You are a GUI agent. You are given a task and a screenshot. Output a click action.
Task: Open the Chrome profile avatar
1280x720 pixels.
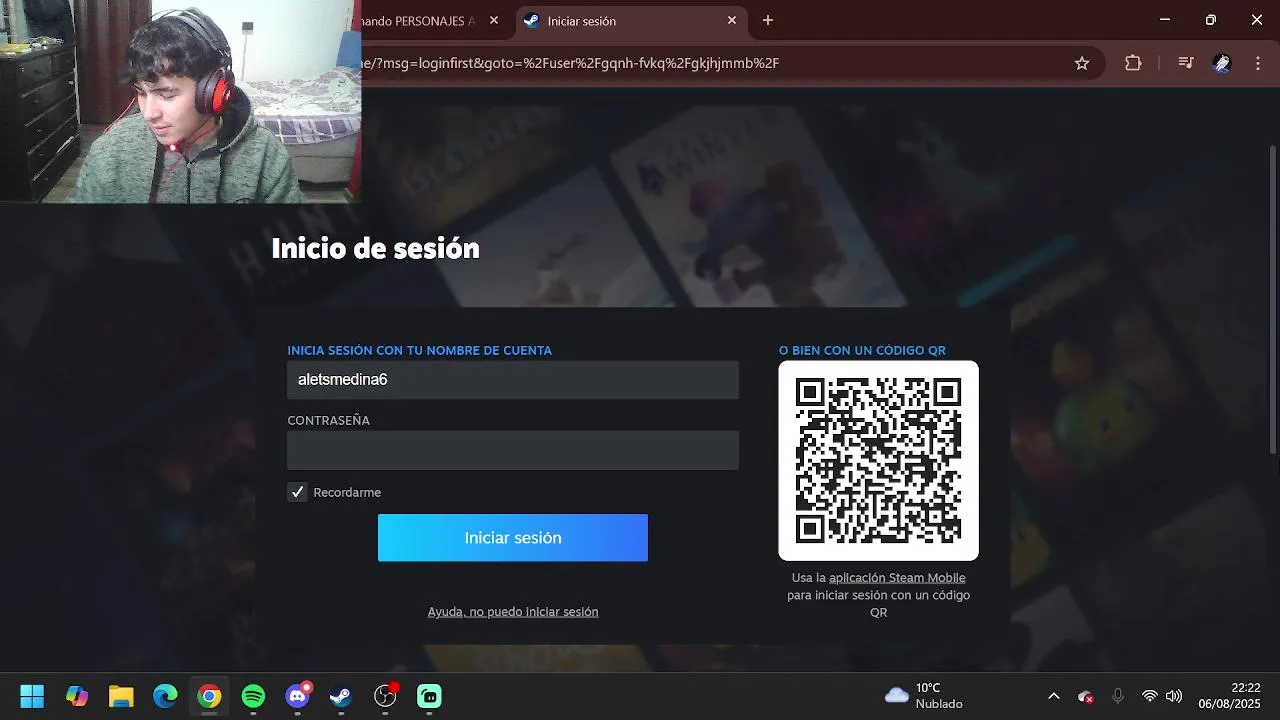click(1221, 63)
